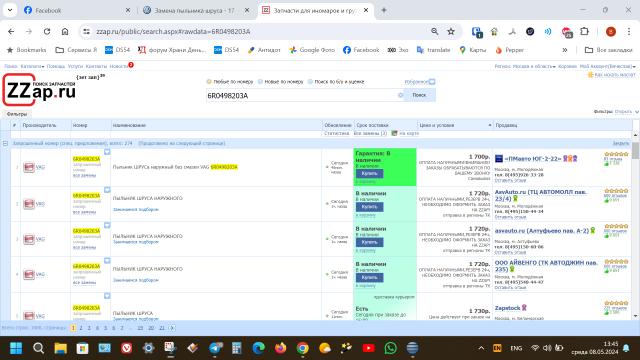This screenshot has height=360, width=640.
Task: Clear the search field with the x icon
Action: click(x=400, y=95)
